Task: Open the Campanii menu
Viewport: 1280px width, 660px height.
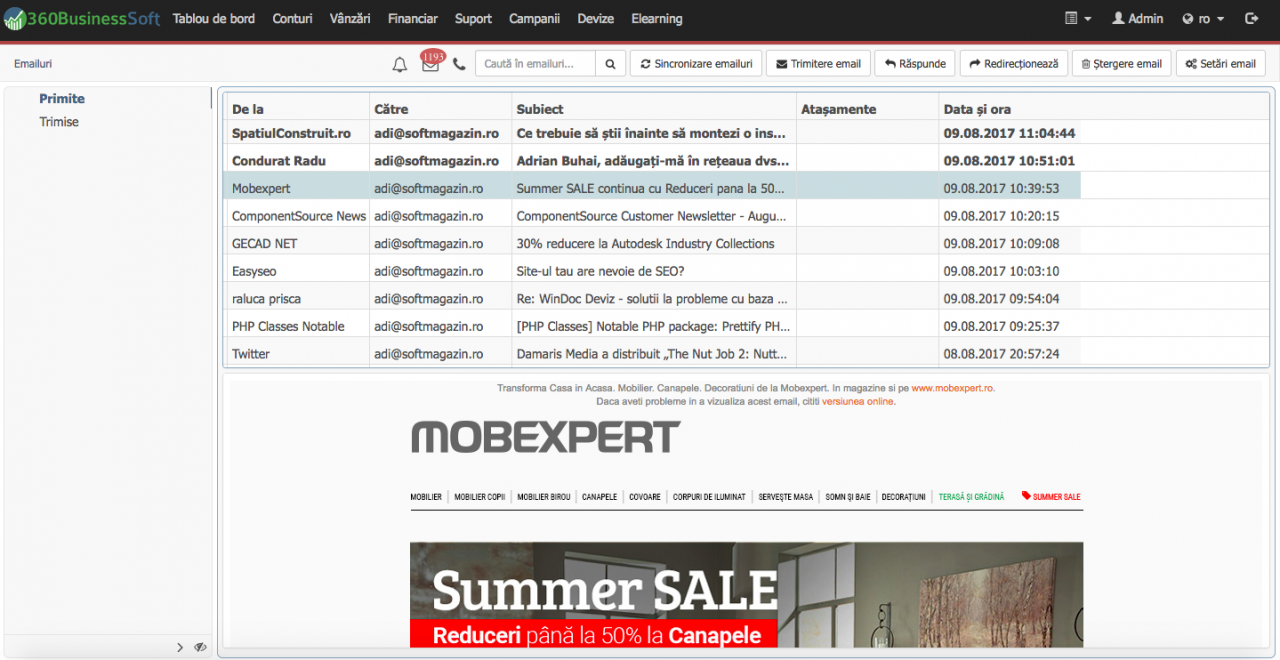Action: click(534, 19)
